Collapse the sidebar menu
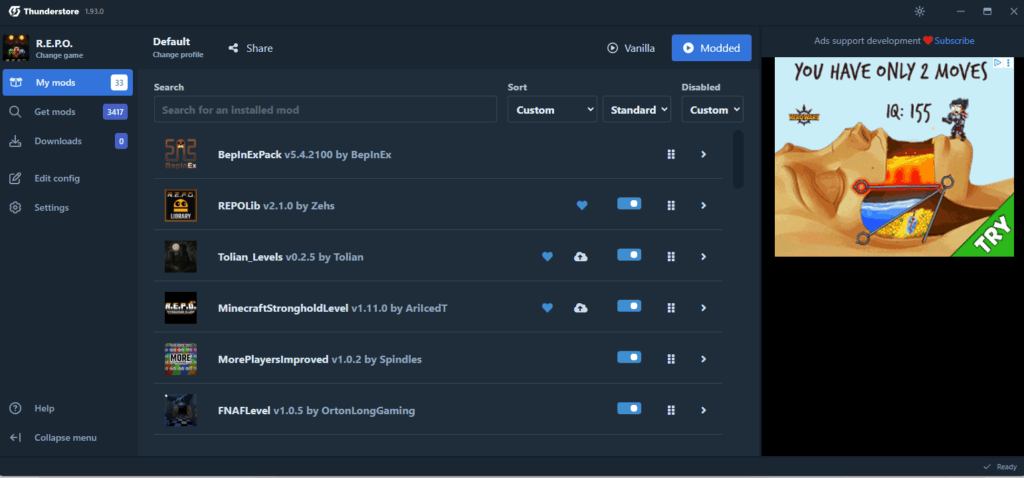 point(68,438)
